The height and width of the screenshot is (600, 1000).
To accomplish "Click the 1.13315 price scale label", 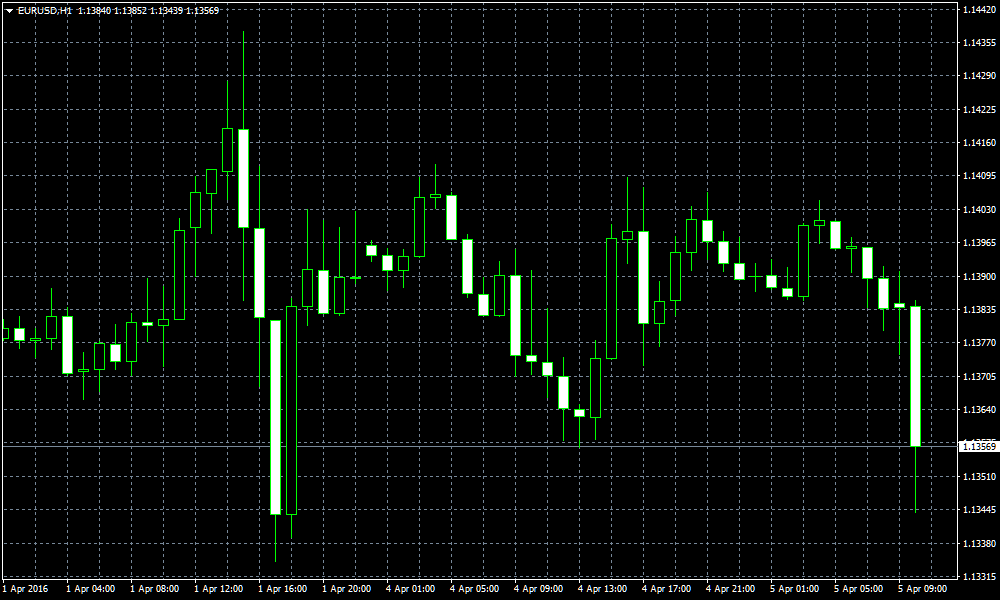I will (979, 576).
